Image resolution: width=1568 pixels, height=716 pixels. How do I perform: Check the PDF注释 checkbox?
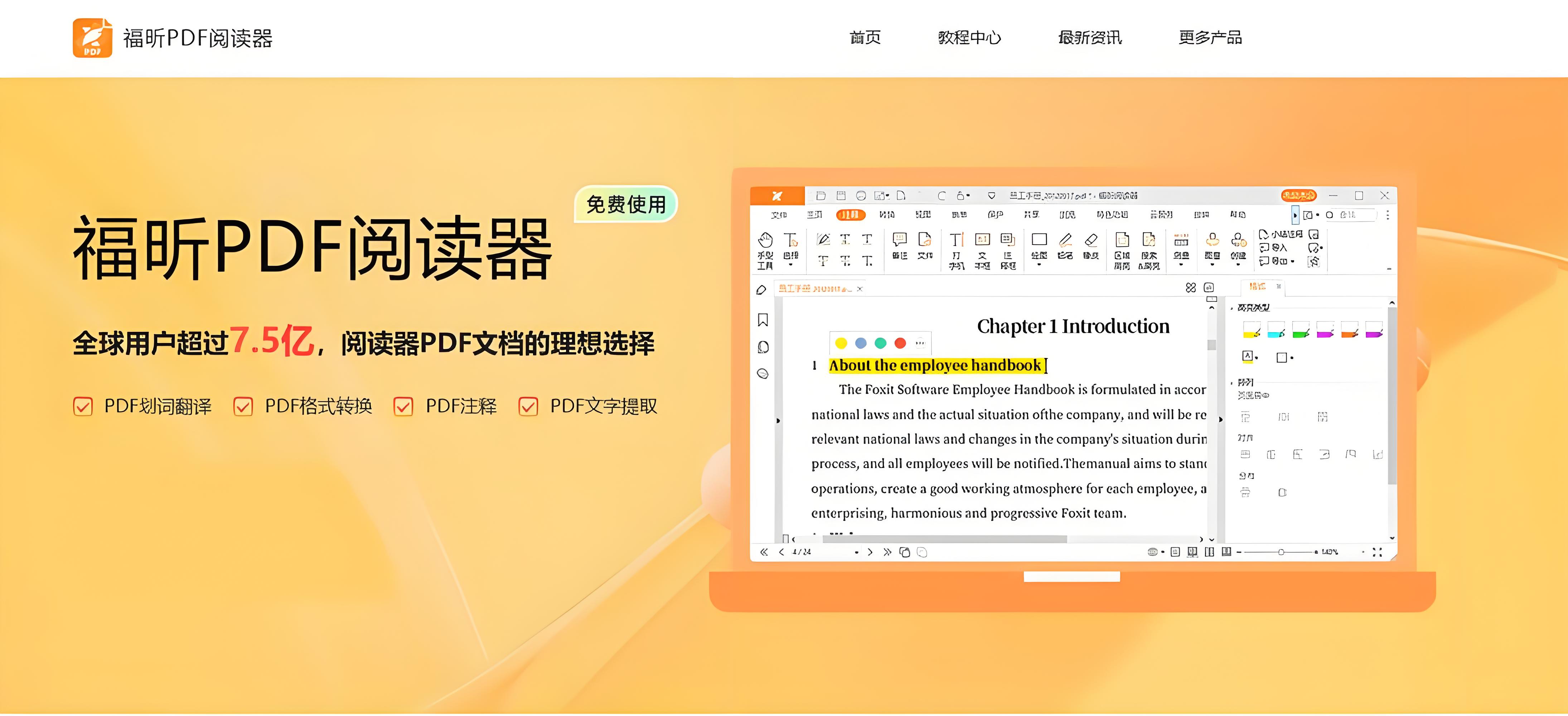[403, 407]
